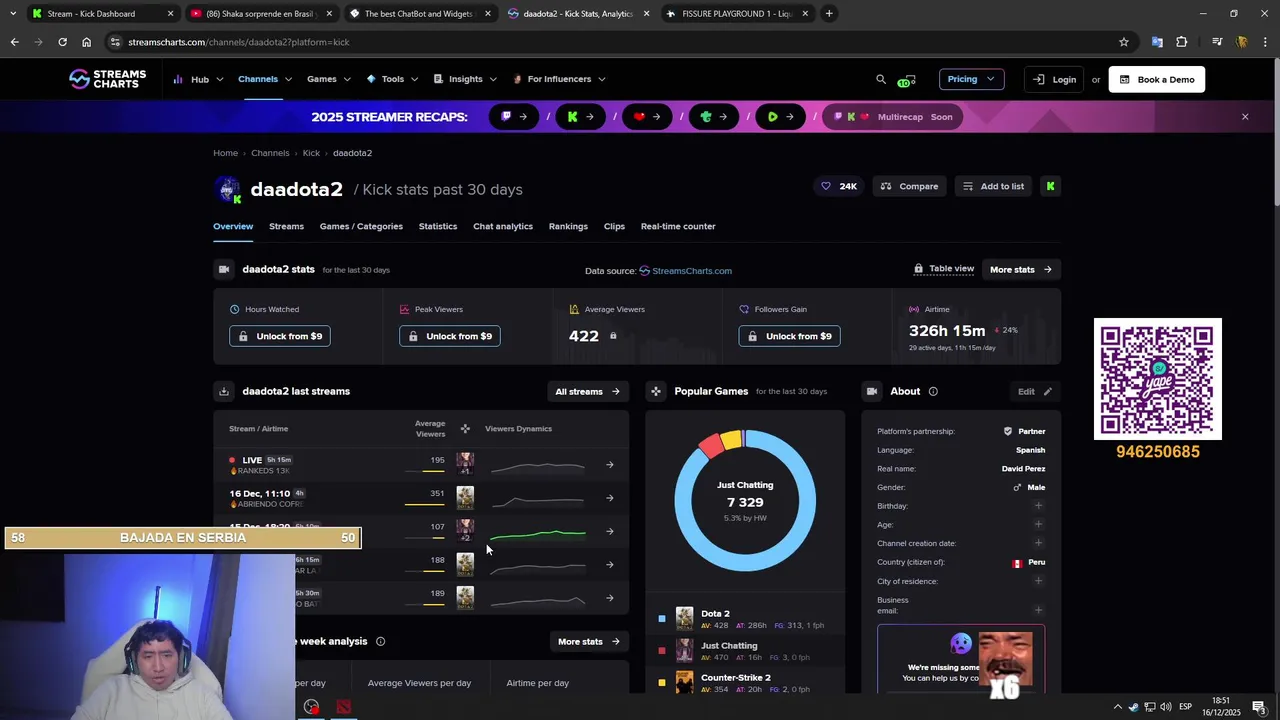Open the Pricing dropdown button

point(971,79)
